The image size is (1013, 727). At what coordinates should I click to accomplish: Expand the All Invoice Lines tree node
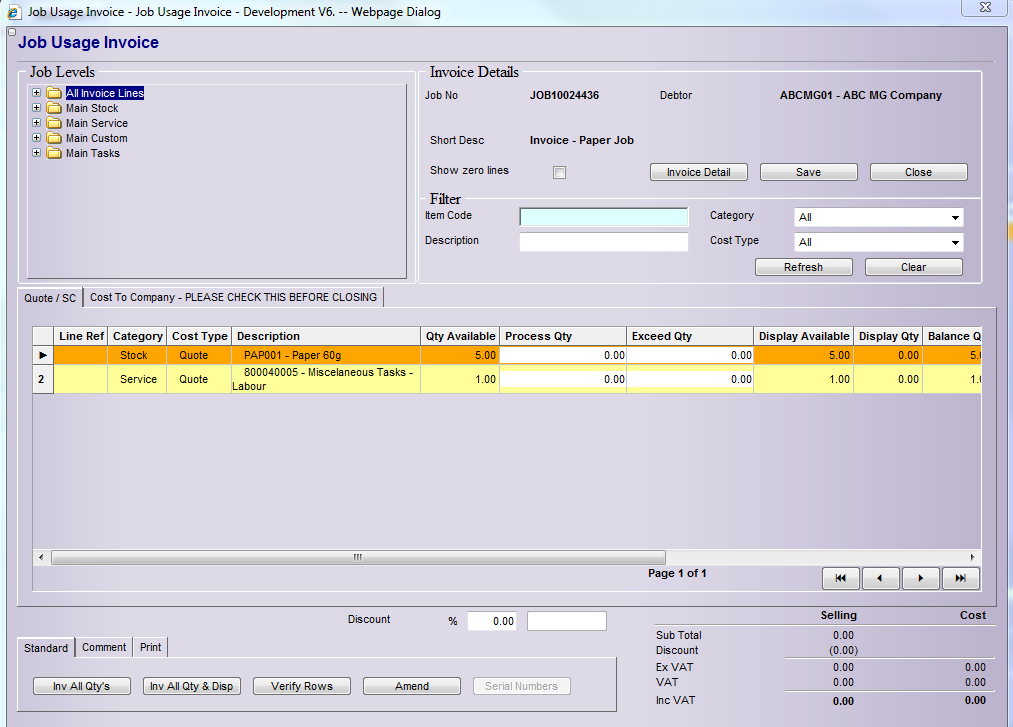click(x=37, y=93)
